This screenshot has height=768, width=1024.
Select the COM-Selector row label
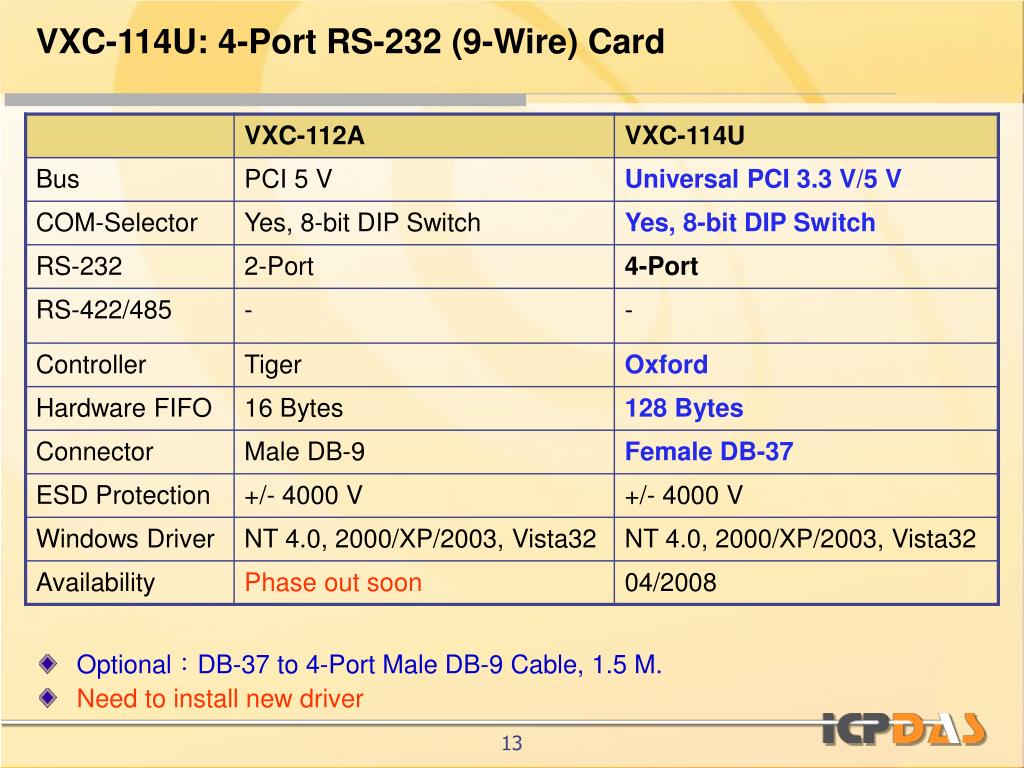pos(117,223)
